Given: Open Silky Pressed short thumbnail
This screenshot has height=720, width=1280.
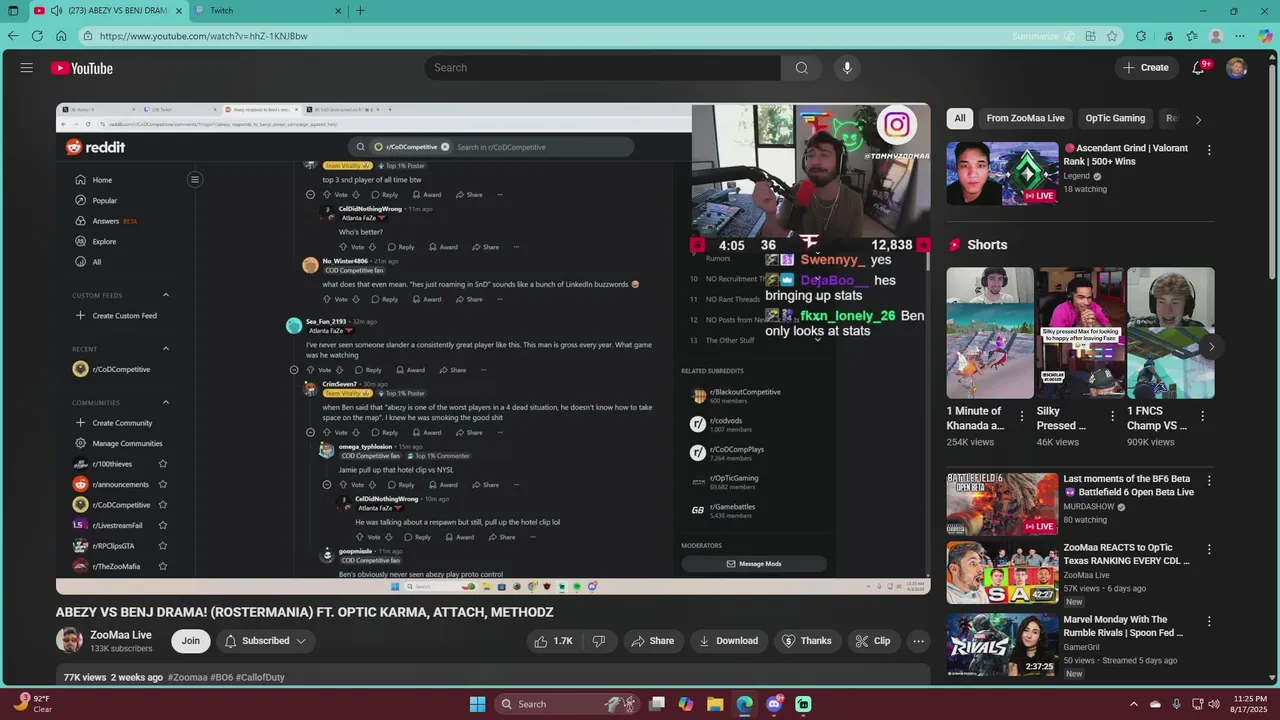Looking at the screenshot, I should [1081, 333].
